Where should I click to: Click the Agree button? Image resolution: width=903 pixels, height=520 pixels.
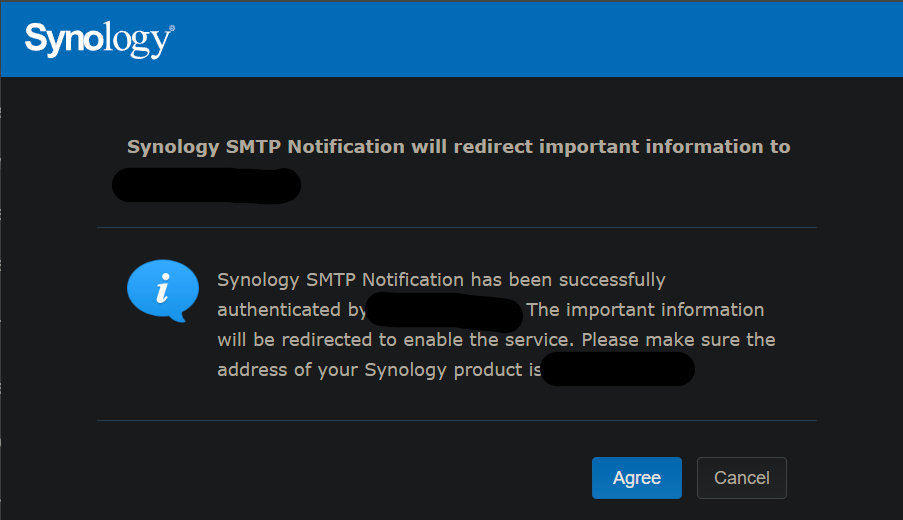[636, 478]
